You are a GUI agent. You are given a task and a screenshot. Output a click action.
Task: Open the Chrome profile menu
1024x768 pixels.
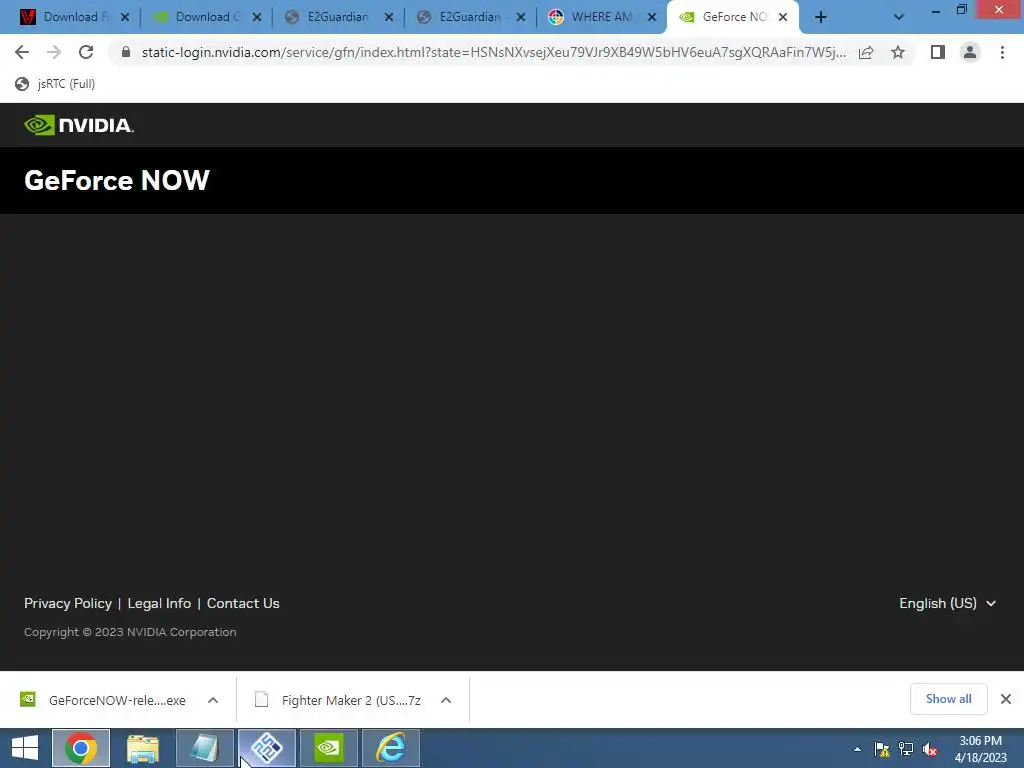tap(970, 52)
